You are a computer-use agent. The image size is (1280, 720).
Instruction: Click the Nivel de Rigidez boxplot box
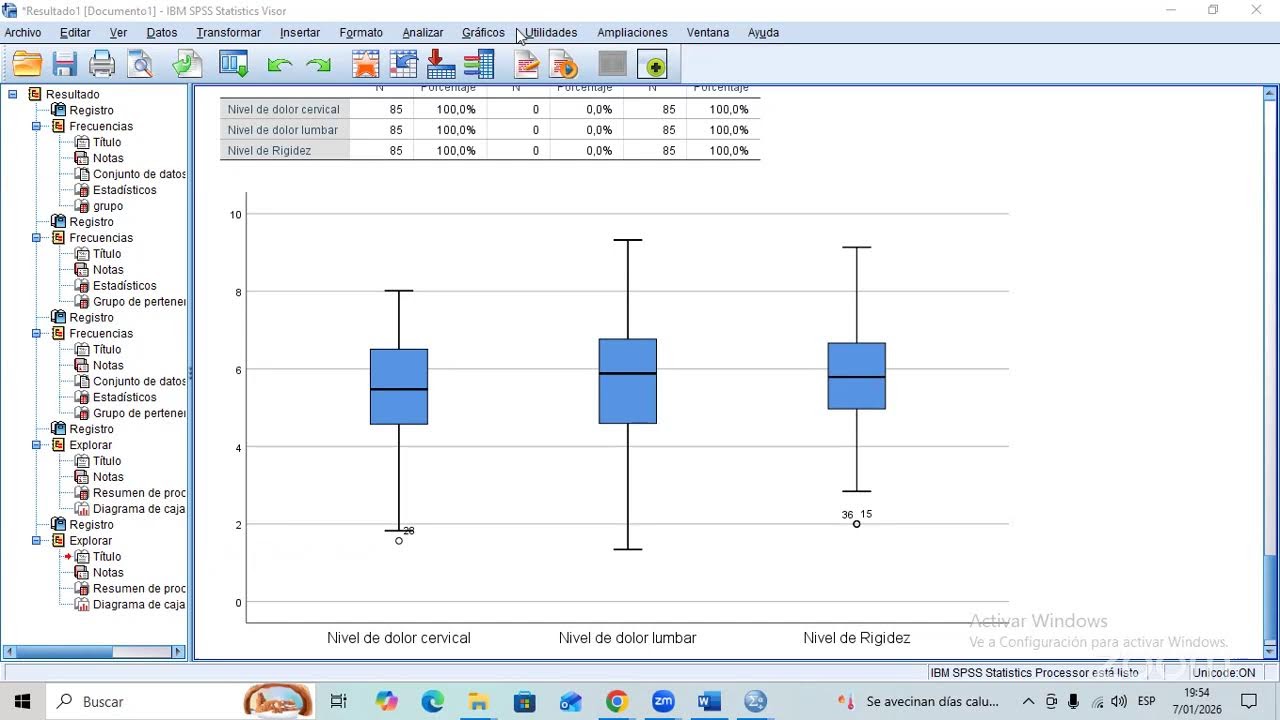(857, 376)
